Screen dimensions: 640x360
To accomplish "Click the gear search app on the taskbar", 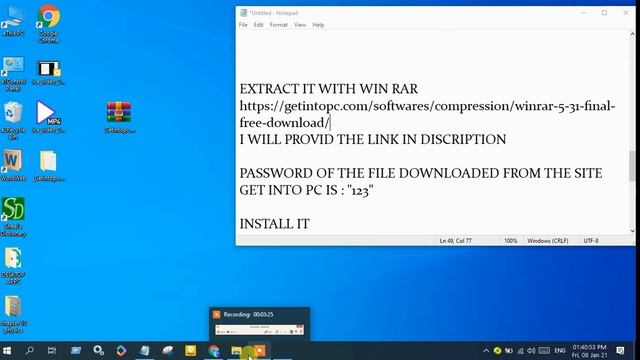I will [x=98, y=351].
